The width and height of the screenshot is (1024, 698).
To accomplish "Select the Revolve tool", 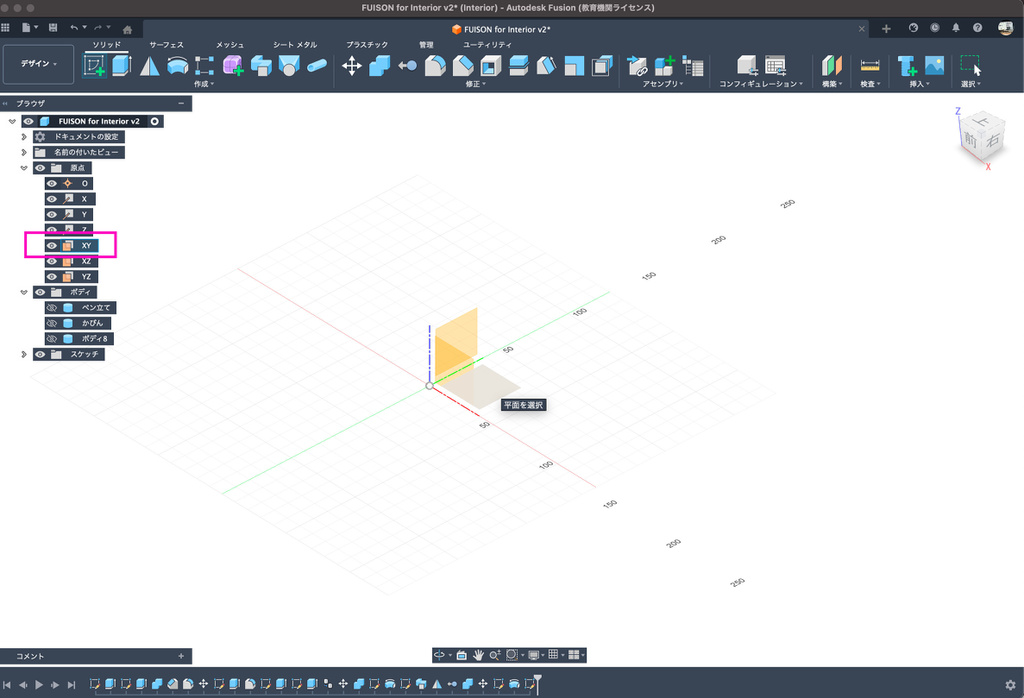I will (x=149, y=66).
